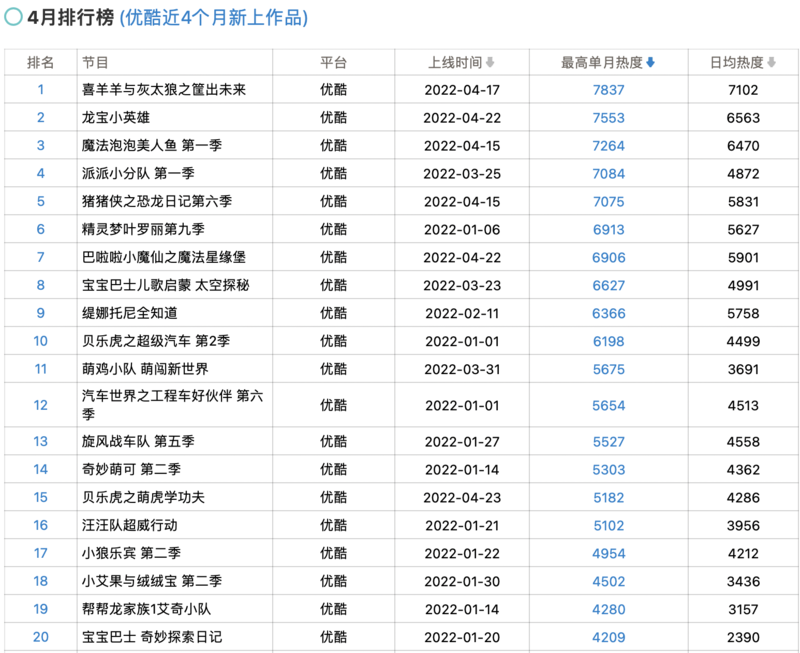800x653 pixels.
Task: Open heat value 7553 link
Action: [x=608, y=118]
